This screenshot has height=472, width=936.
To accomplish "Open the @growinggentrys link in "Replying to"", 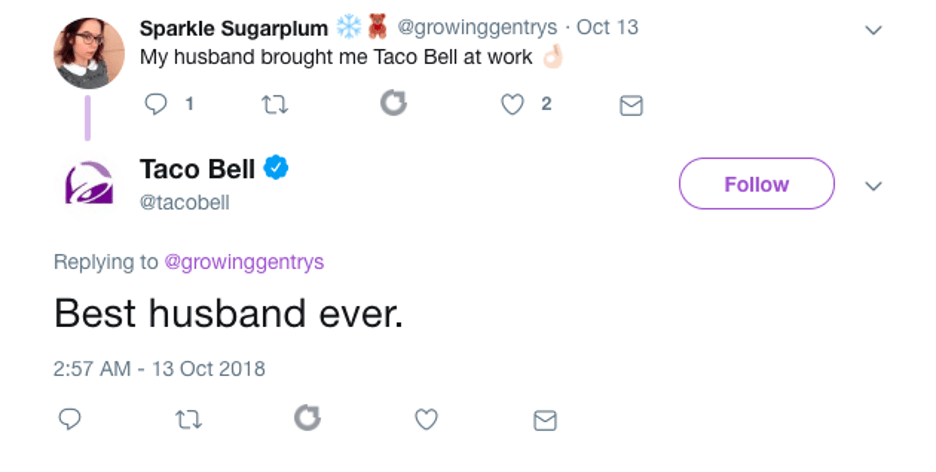I will click(x=244, y=262).
